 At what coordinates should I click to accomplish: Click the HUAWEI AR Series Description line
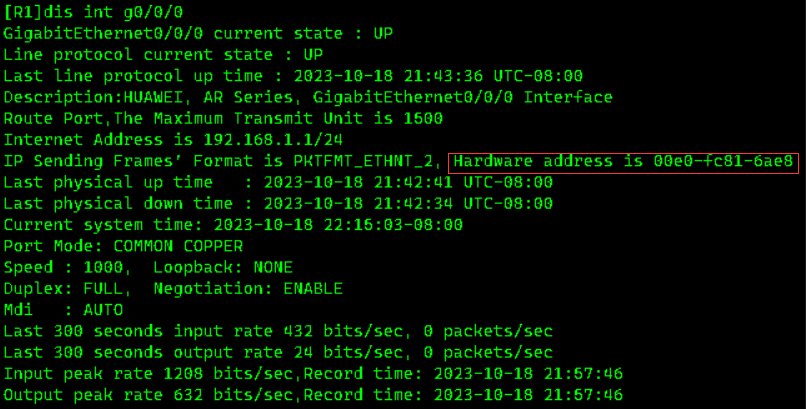(x=308, y=97)
